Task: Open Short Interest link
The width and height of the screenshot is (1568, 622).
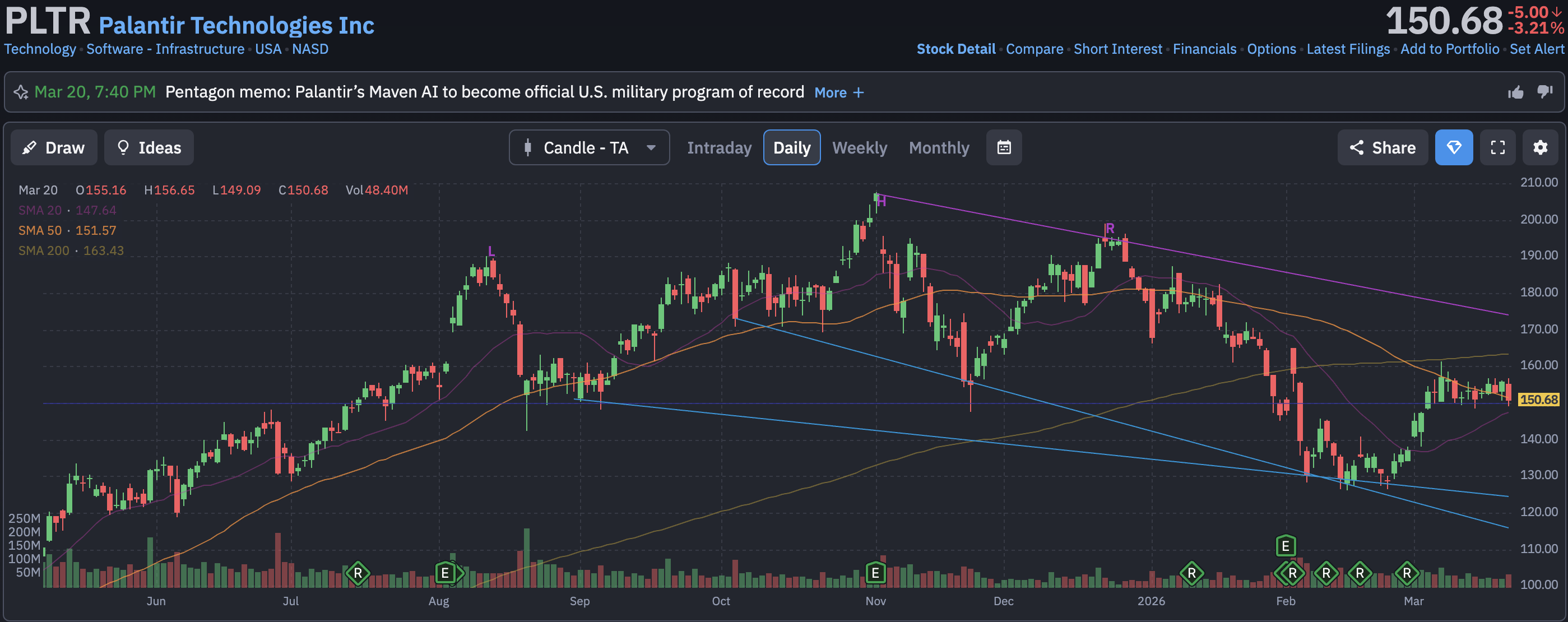Action: (x=1117, y=49)
